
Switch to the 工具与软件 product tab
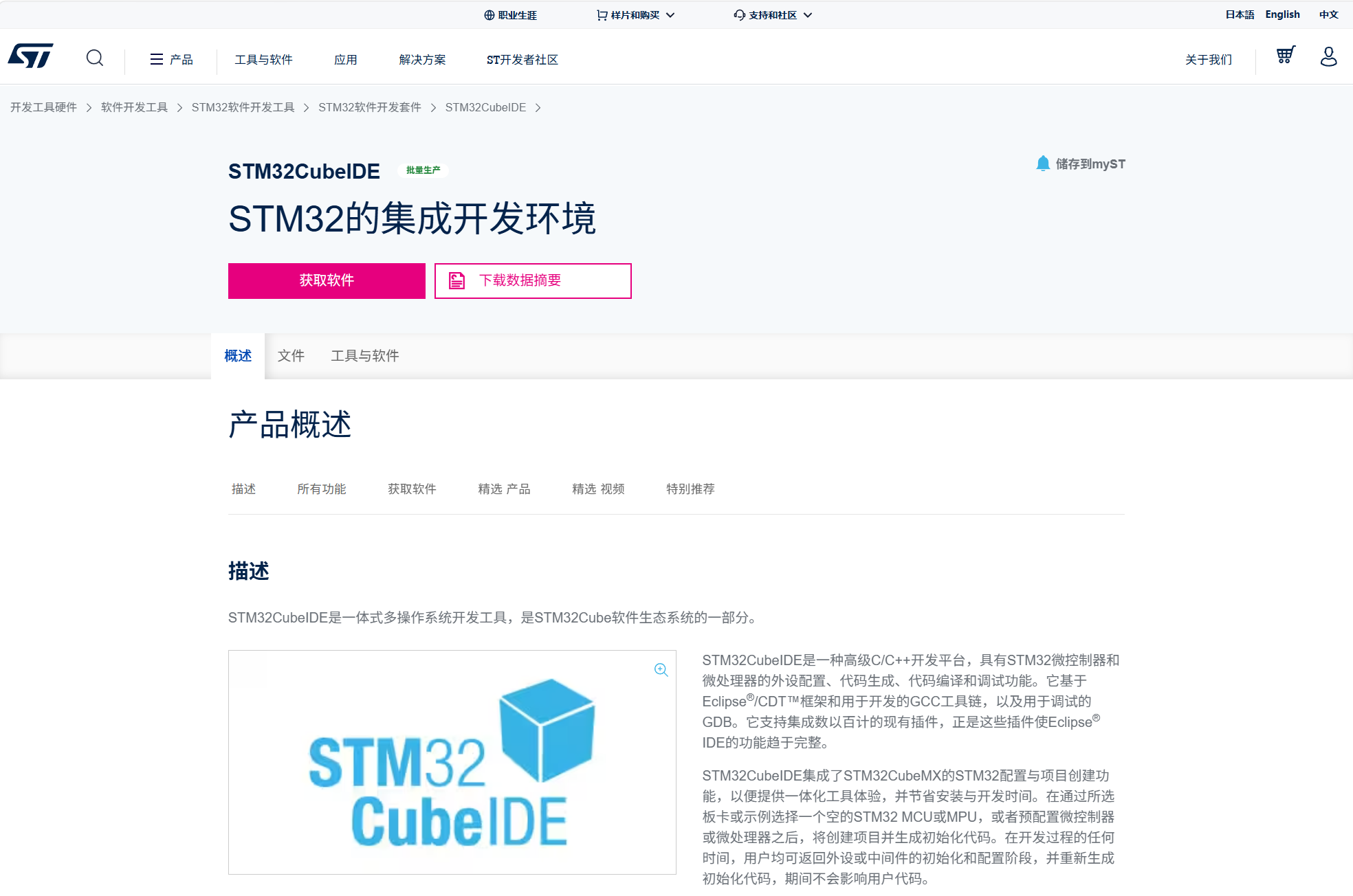(x=365, y=356)
